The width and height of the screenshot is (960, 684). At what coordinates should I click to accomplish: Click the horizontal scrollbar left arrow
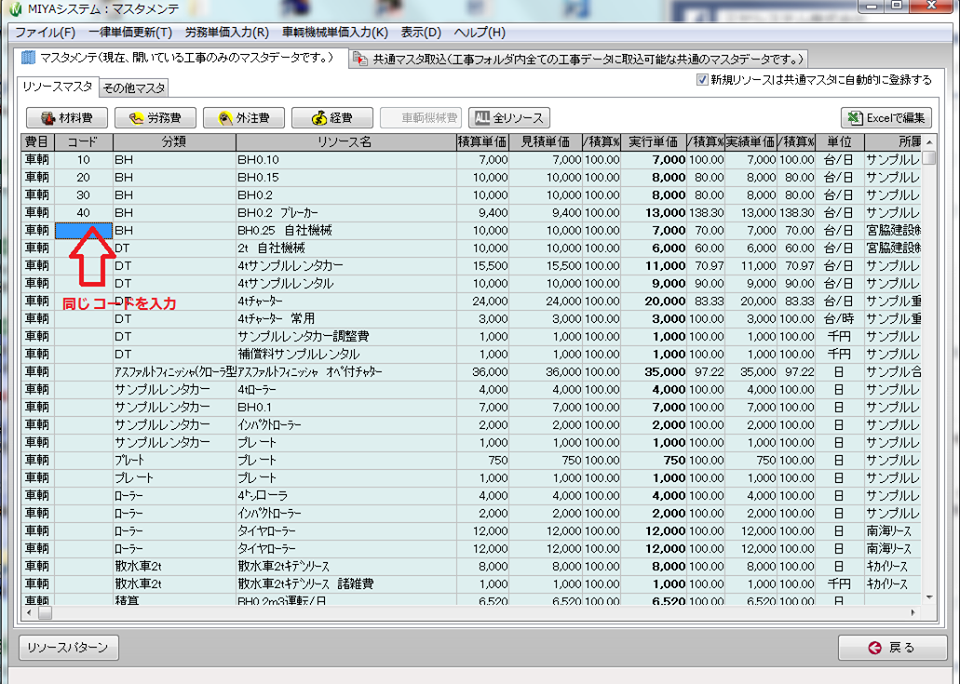pyautogui.click(x=29, y=612)
